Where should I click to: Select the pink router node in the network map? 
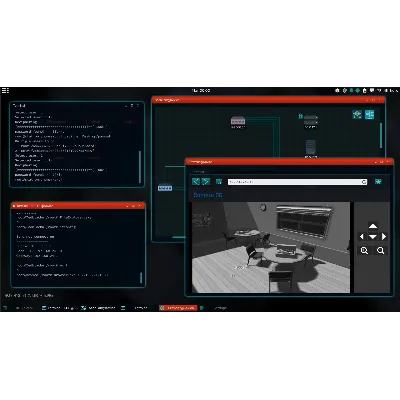238,121
